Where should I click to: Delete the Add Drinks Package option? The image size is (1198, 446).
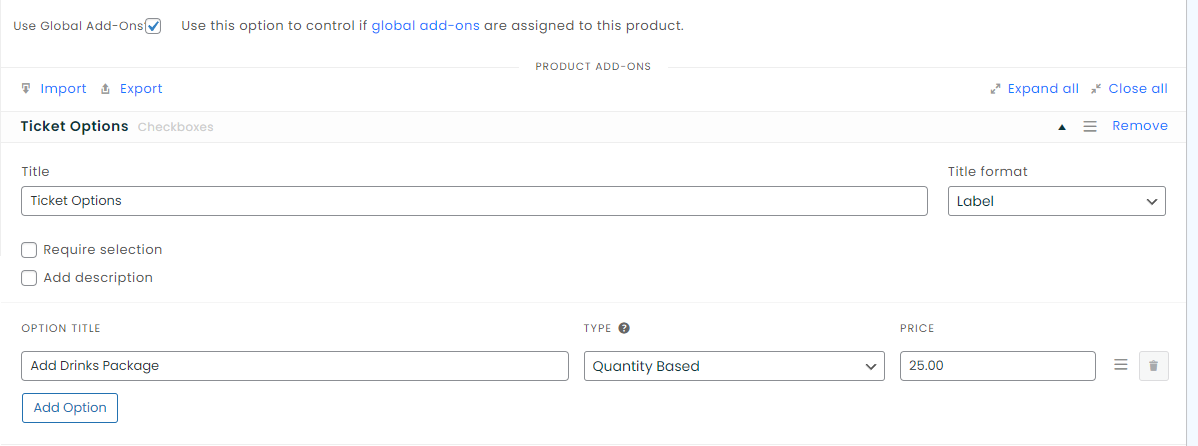1153,366
